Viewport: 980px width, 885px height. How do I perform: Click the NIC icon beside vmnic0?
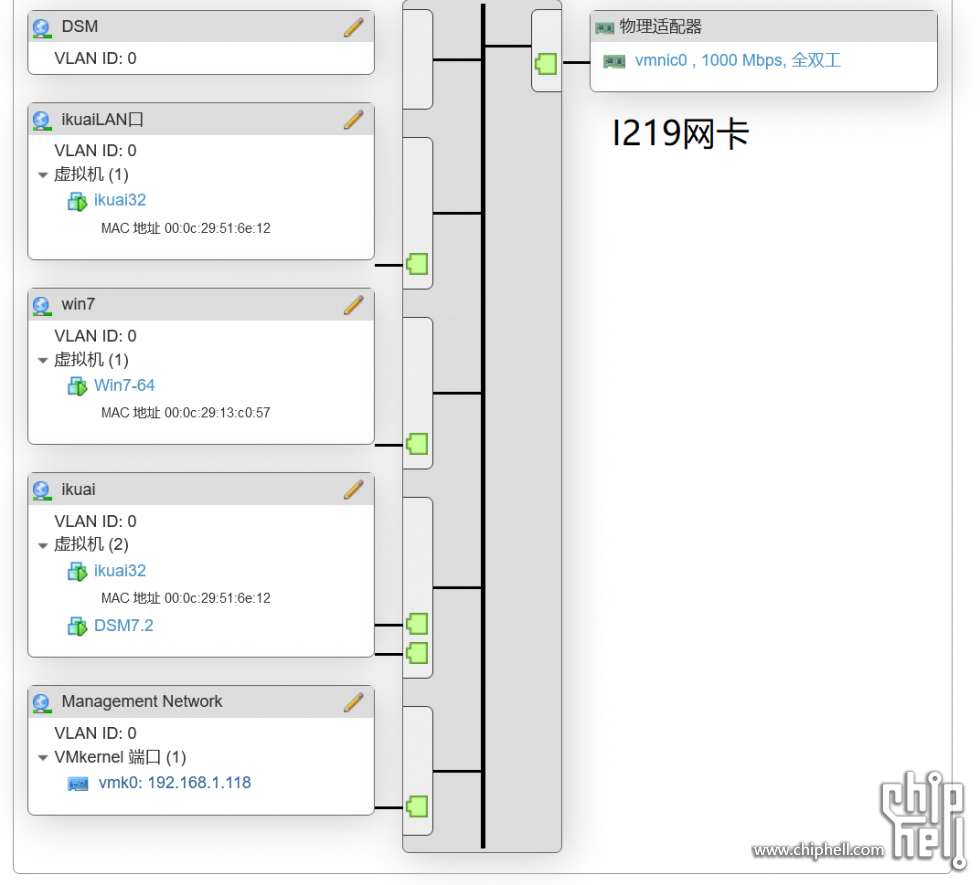614,61
